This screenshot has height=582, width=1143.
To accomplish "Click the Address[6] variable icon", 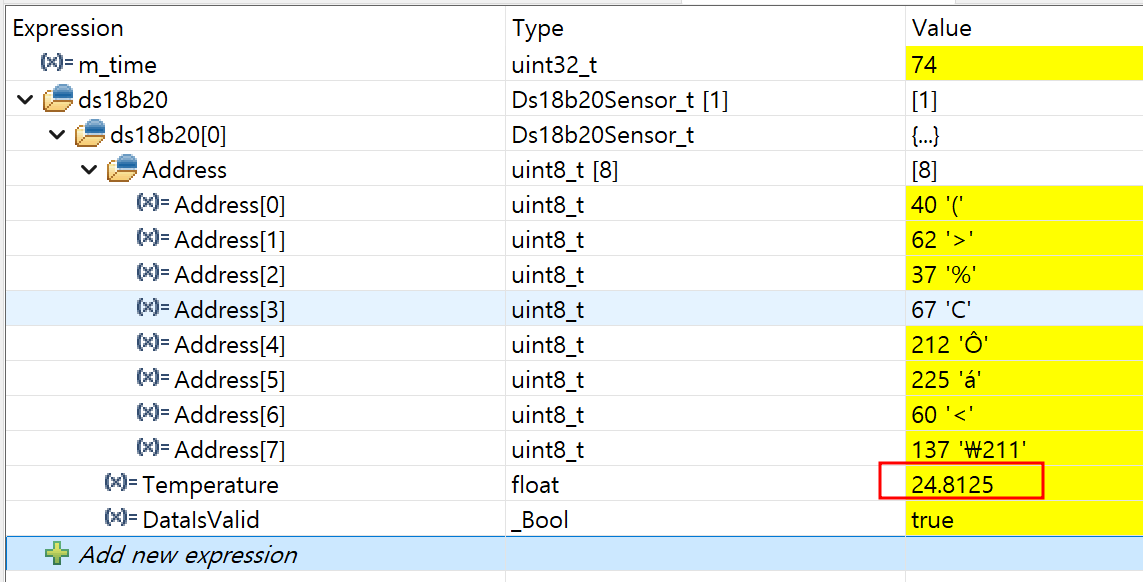I will pos(153,413).
